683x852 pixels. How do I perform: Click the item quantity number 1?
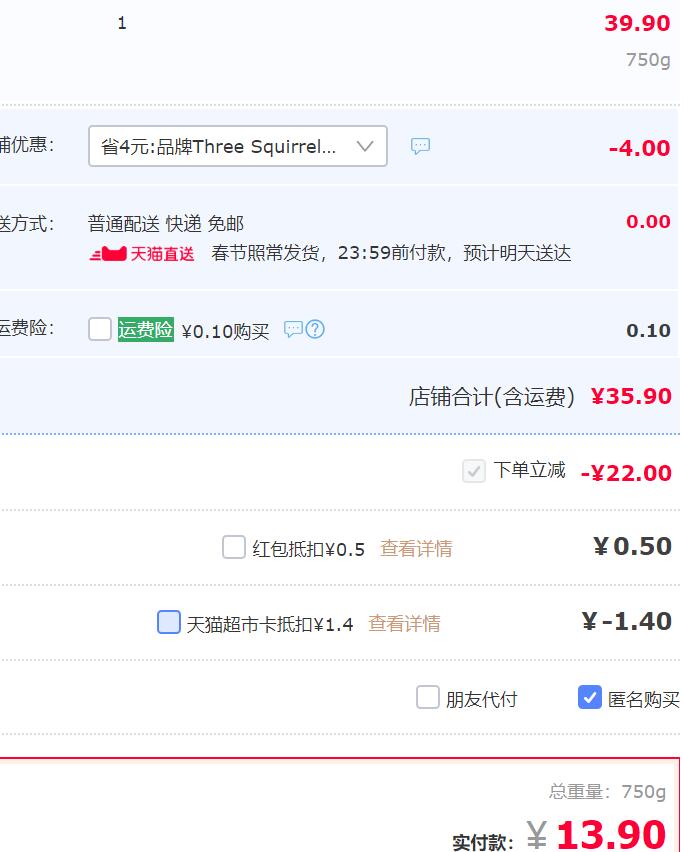click(x=122, y=23)
